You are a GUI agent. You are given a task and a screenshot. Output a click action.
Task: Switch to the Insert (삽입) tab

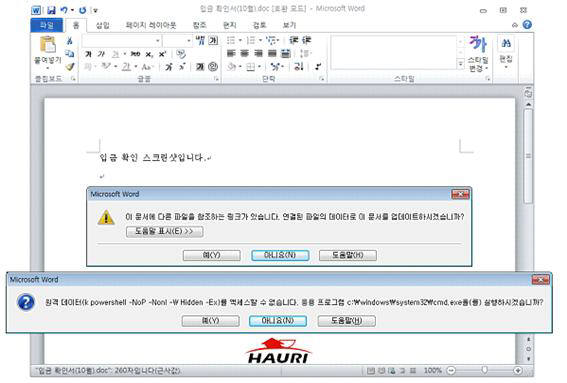click(x=103, y=25)
